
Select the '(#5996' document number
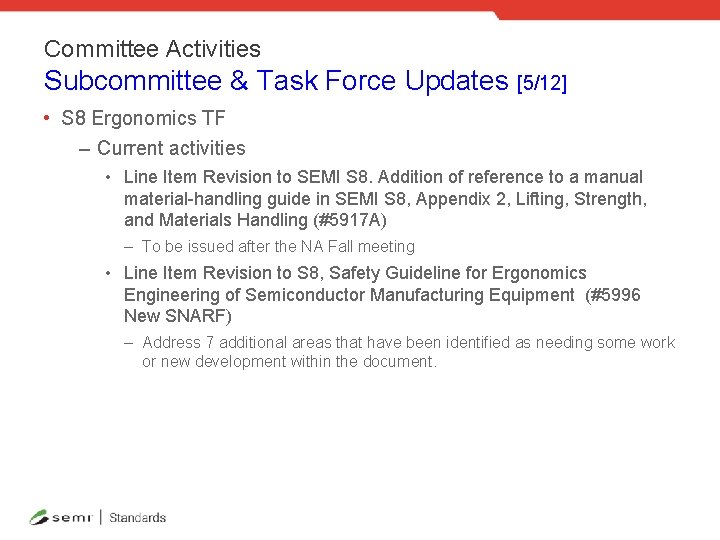pyautogui.click(x=613, y=295)
